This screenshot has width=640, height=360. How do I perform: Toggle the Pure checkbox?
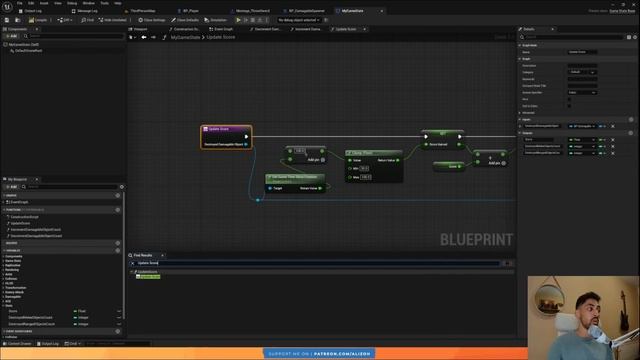coord(569,99)
